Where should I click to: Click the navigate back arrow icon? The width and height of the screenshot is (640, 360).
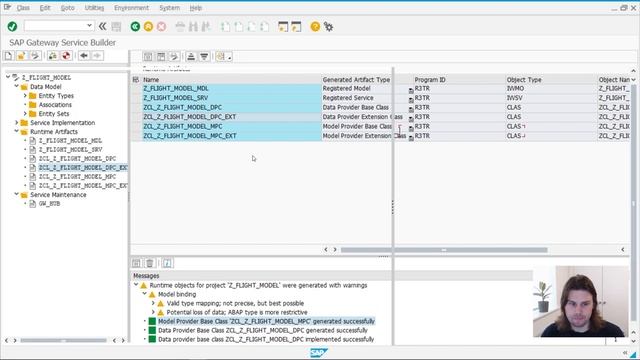[84, 56]
